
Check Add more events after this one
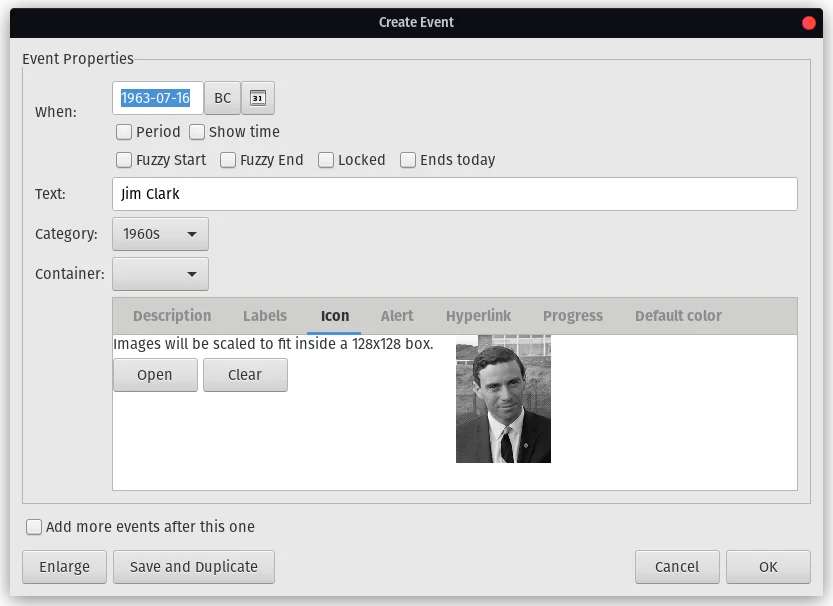[33, 527]
